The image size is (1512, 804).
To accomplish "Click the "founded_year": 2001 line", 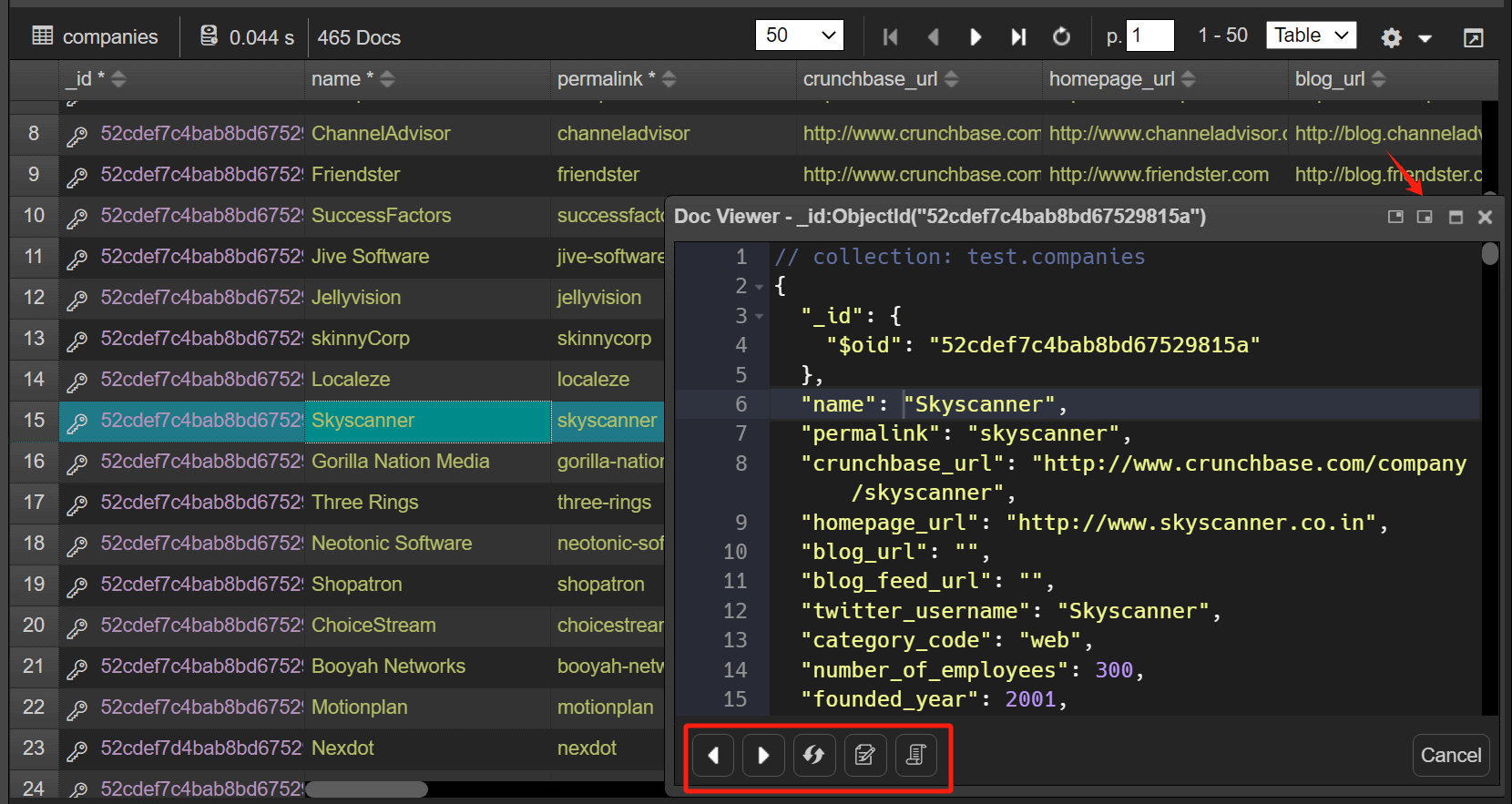I will (x=934, y=699).
